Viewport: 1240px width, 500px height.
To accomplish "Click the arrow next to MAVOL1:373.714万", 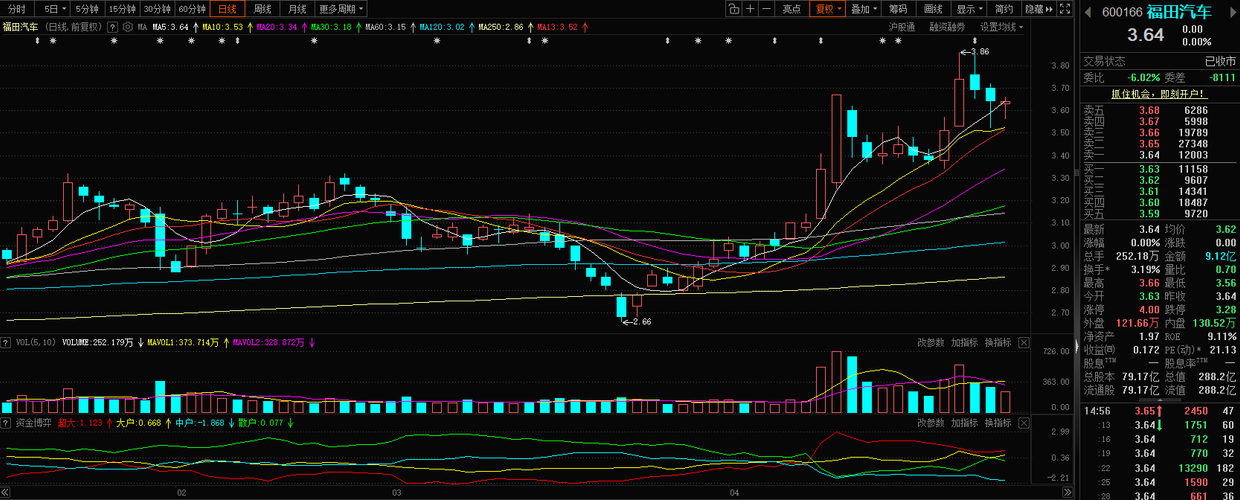I will pyautogui.click(x=225, y=342).
